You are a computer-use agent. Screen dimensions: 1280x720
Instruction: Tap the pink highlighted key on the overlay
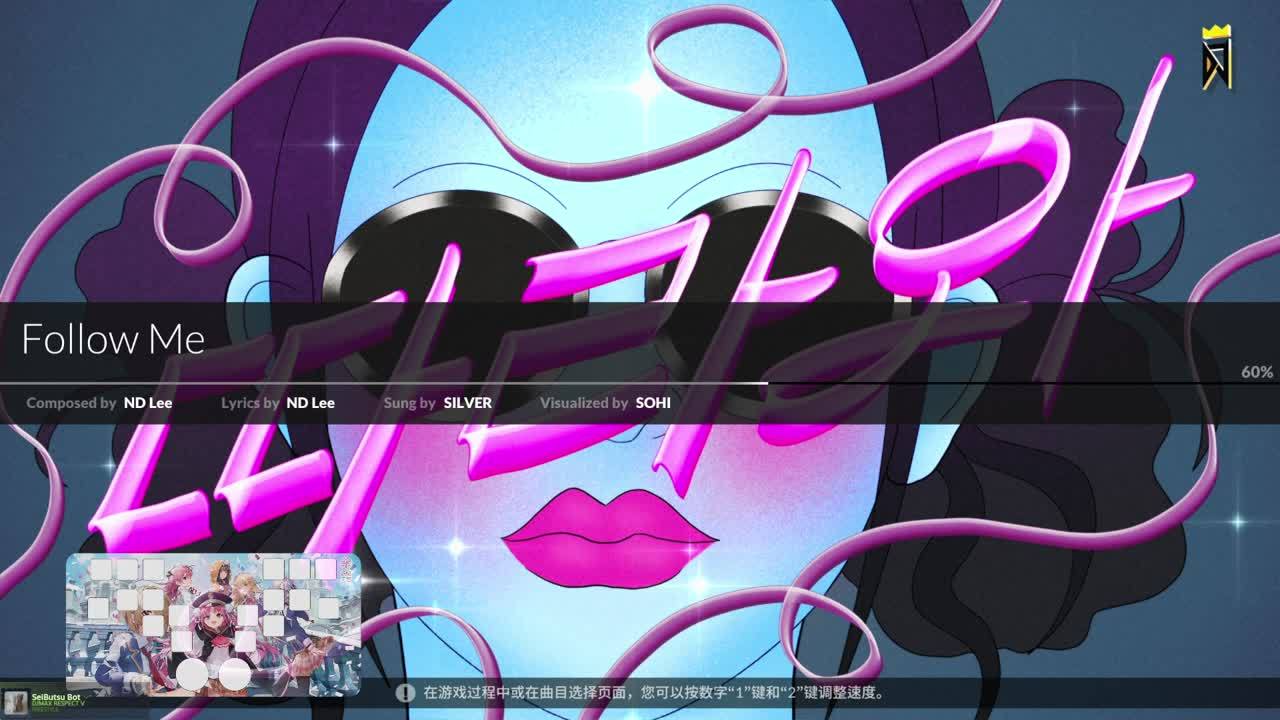[x=326, y=569]
